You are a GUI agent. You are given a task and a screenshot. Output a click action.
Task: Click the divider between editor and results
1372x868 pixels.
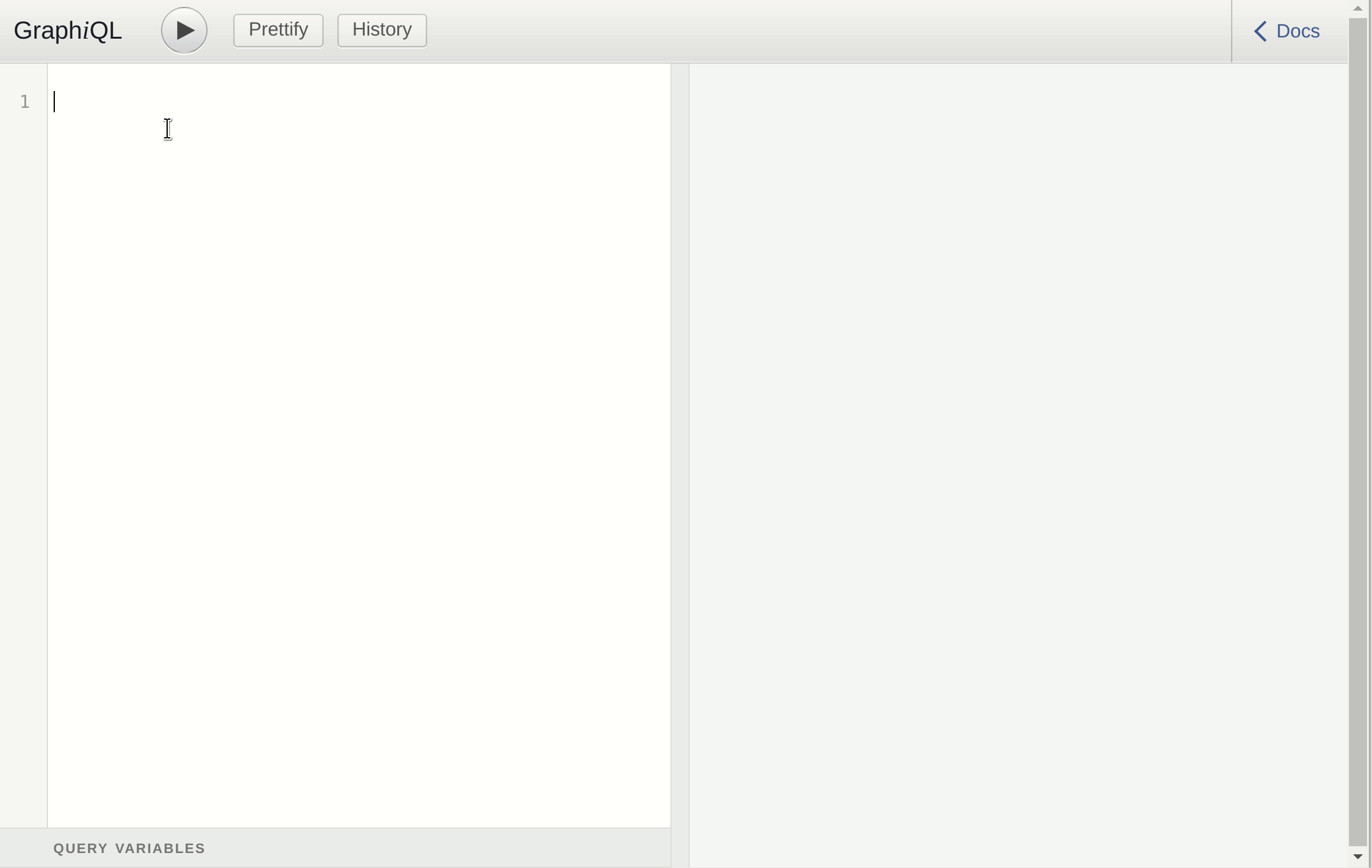[680, 436]
